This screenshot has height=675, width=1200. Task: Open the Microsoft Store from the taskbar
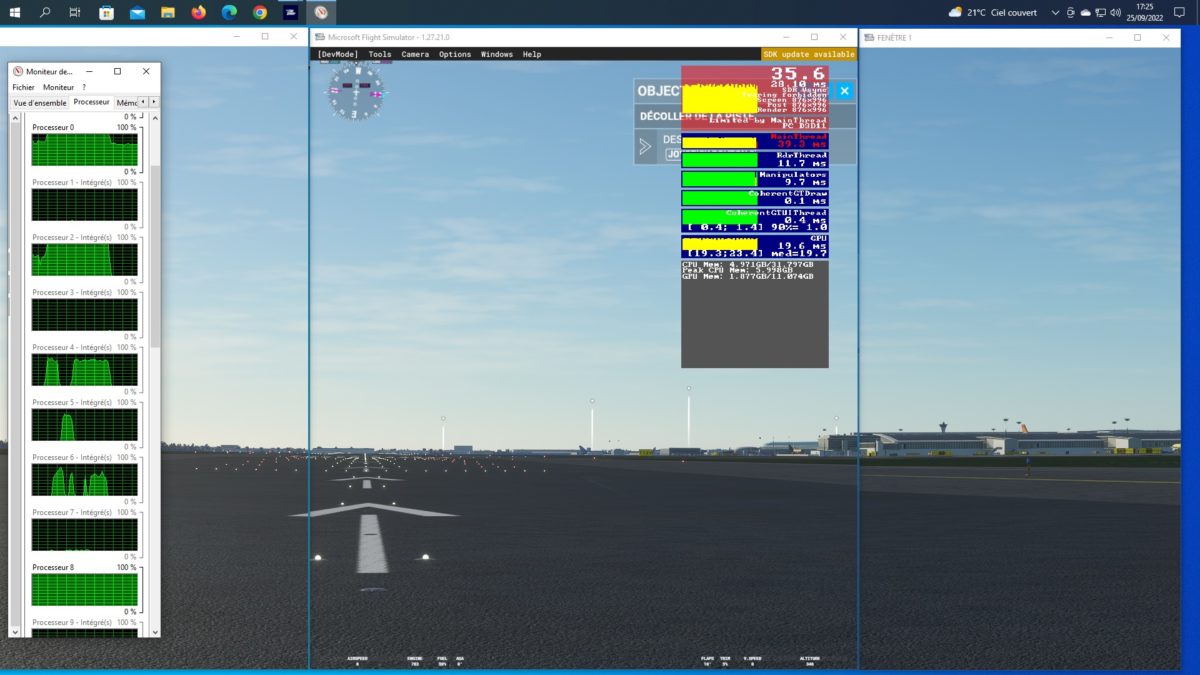click(x=107, y=12)
